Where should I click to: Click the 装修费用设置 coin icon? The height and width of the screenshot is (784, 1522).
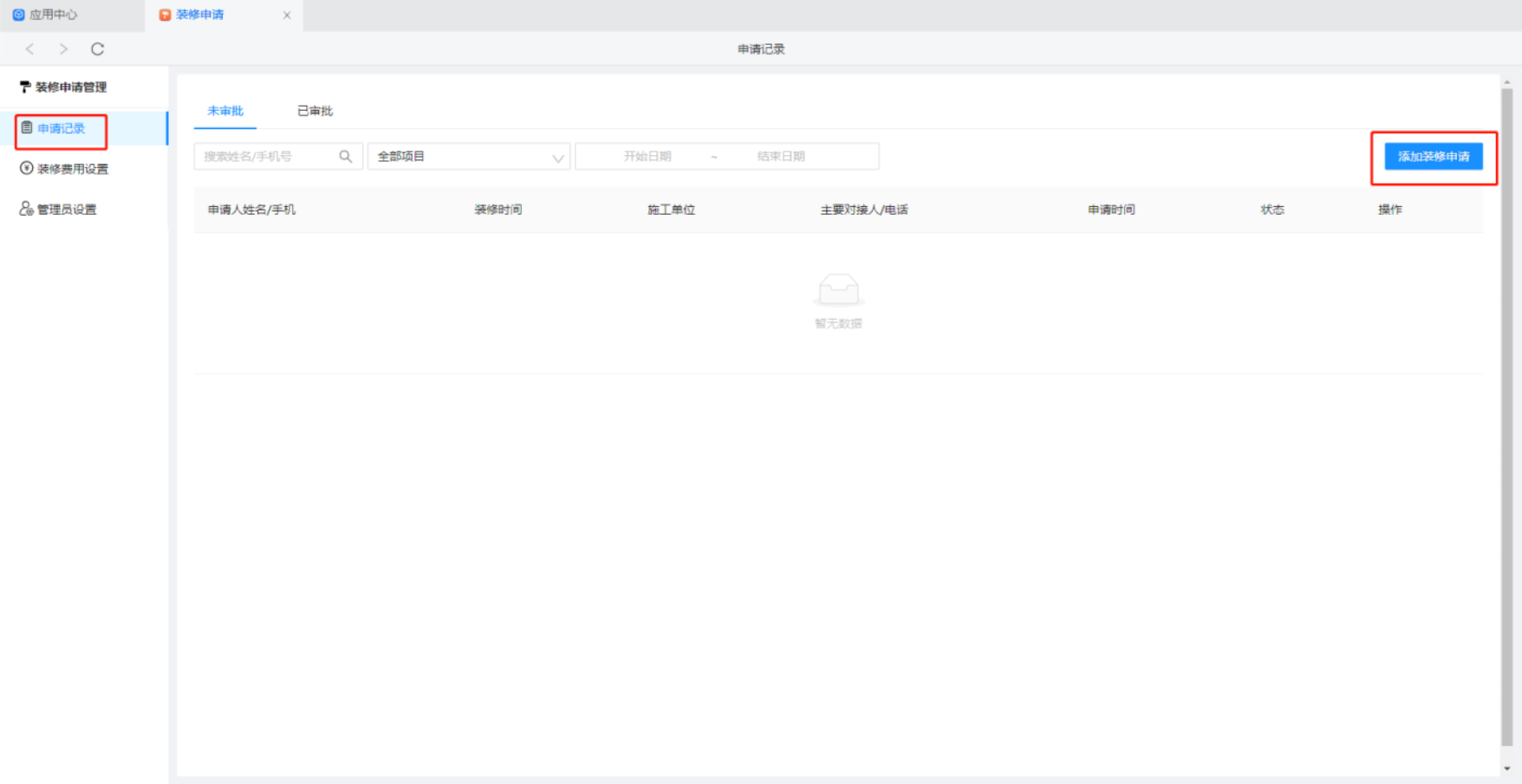[x=27, y=168]
